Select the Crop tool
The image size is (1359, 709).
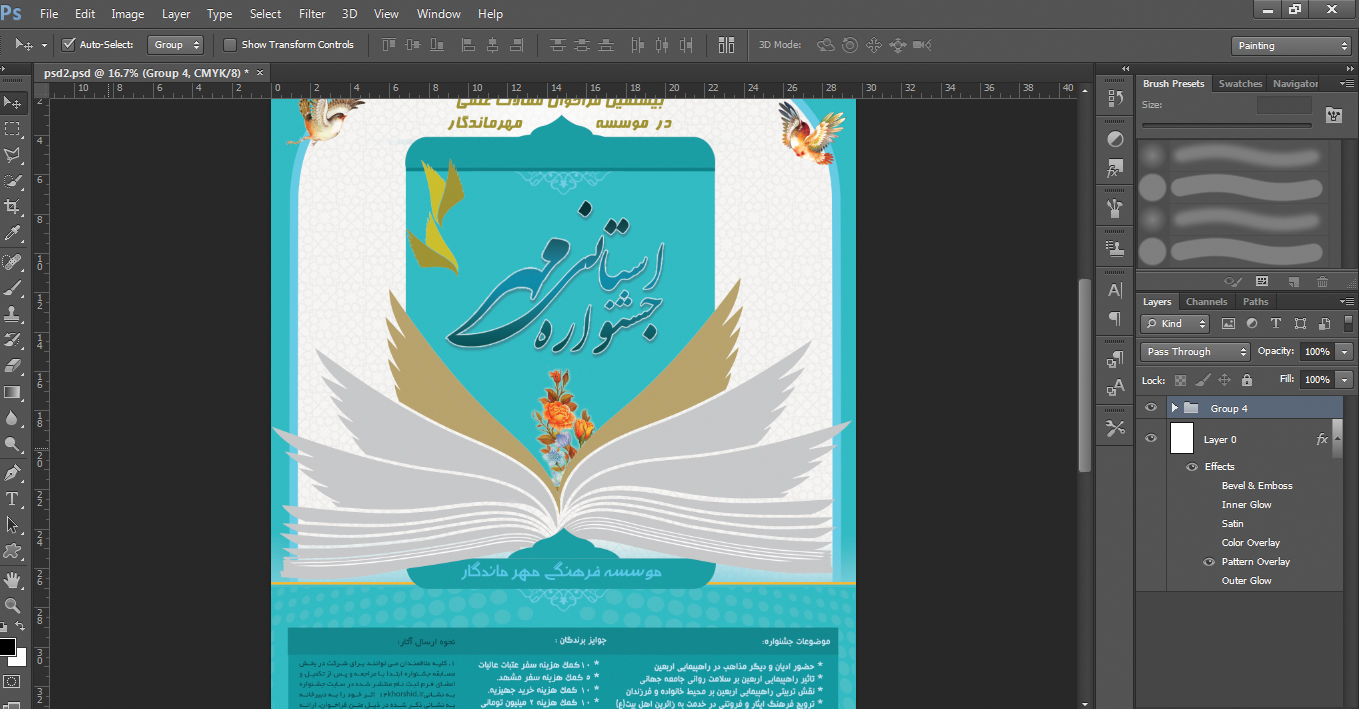click(x=13, y=207)
